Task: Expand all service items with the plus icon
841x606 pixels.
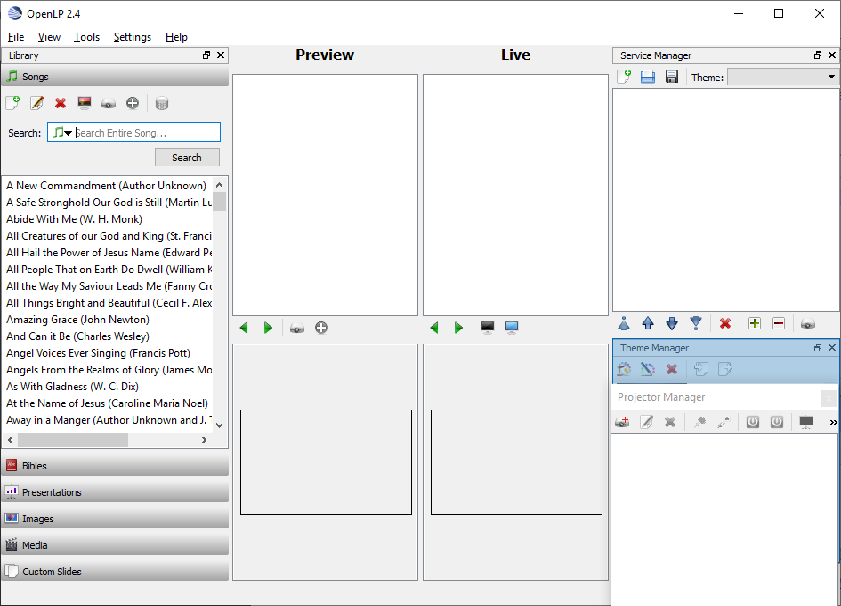Action: tap(754, 323)
